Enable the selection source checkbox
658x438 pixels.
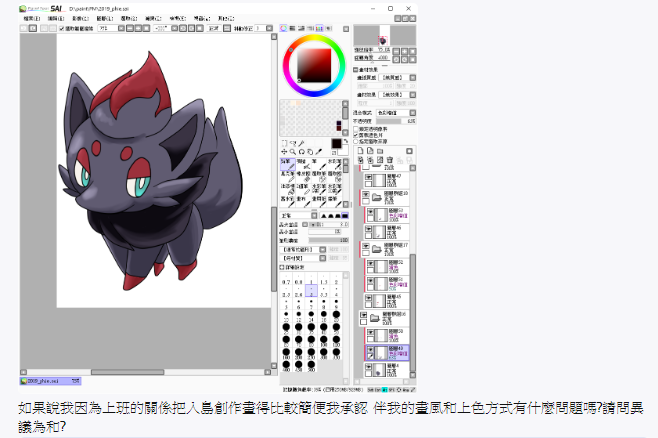(x=356, y=142)
